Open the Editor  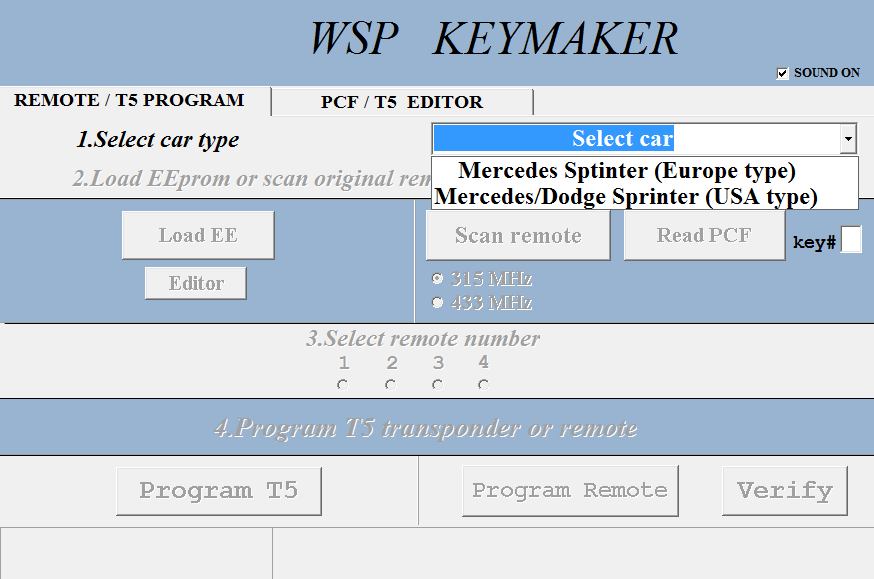coord(195,283)
